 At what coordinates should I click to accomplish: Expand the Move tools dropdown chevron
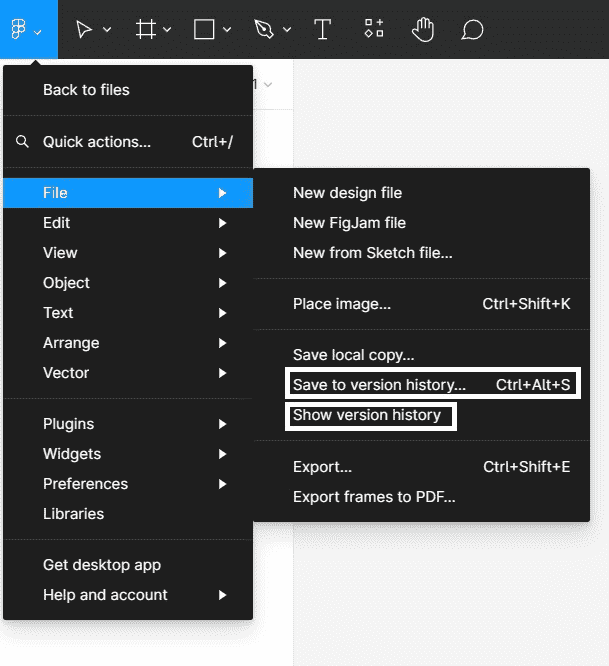point(107,31)
